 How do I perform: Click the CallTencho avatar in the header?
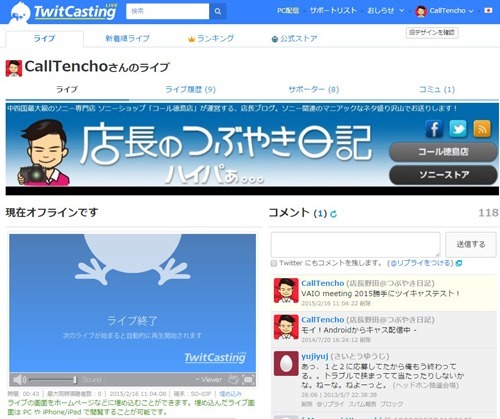[421, 11]
